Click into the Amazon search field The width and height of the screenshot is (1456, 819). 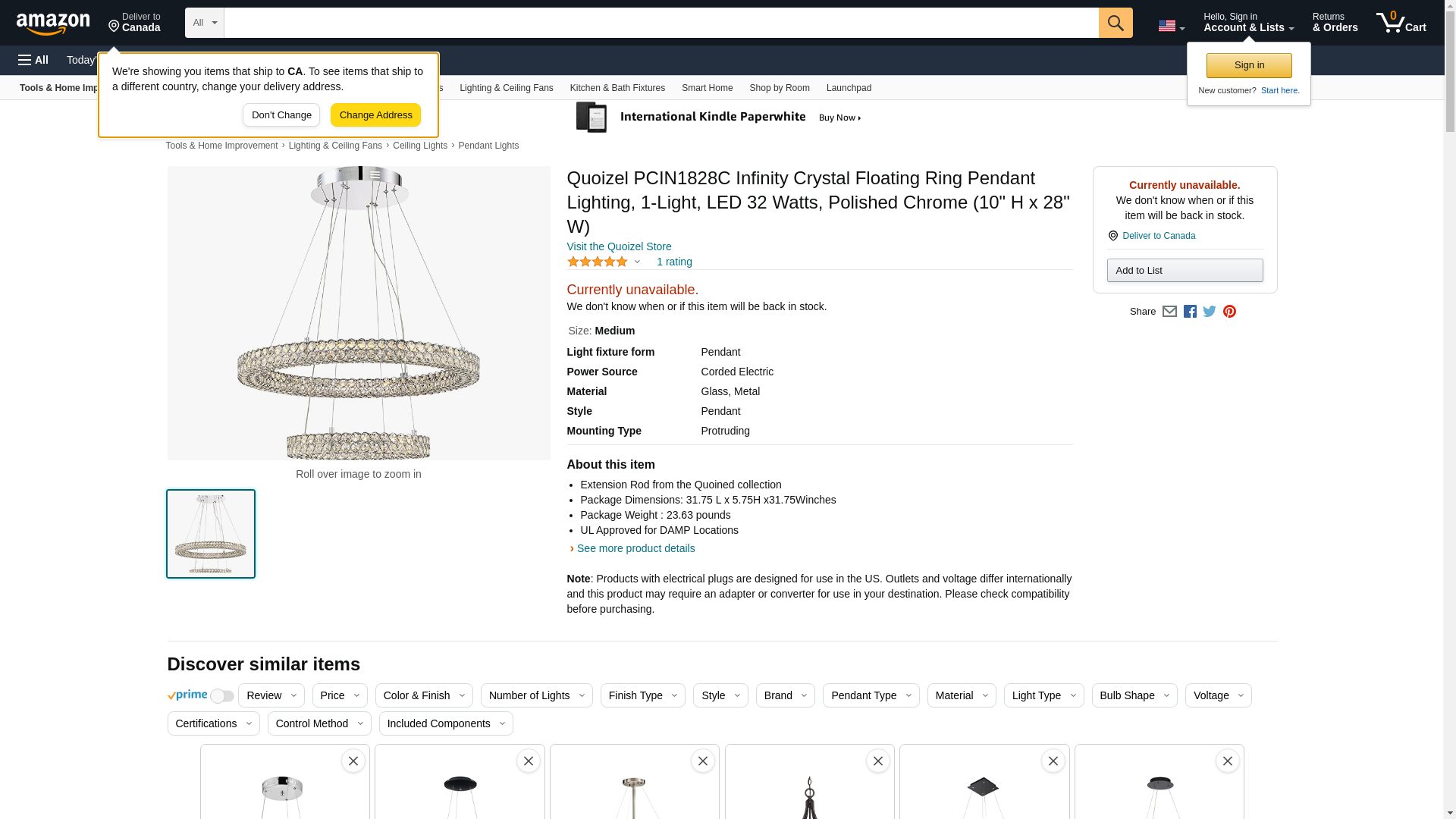pos(661,23)
